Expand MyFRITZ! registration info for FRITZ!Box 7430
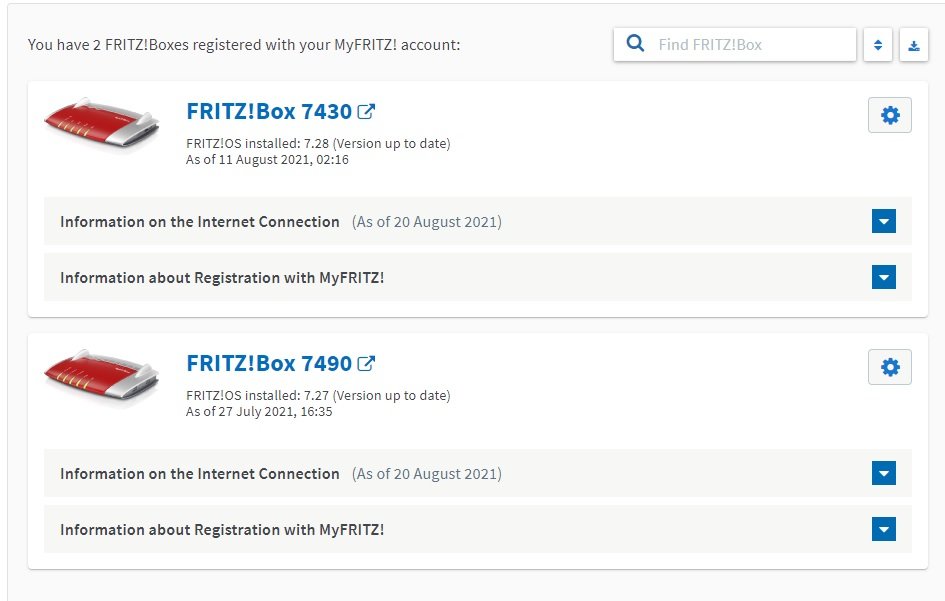The height and width of the screenshot is (601, 945). [x=884, y=277]
